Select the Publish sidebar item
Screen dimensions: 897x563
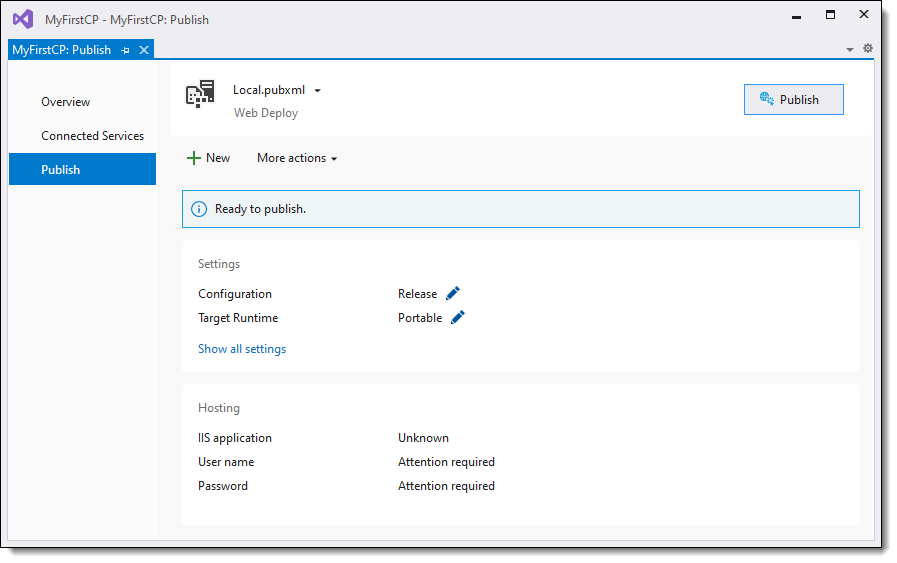click(x=82, y=169)
